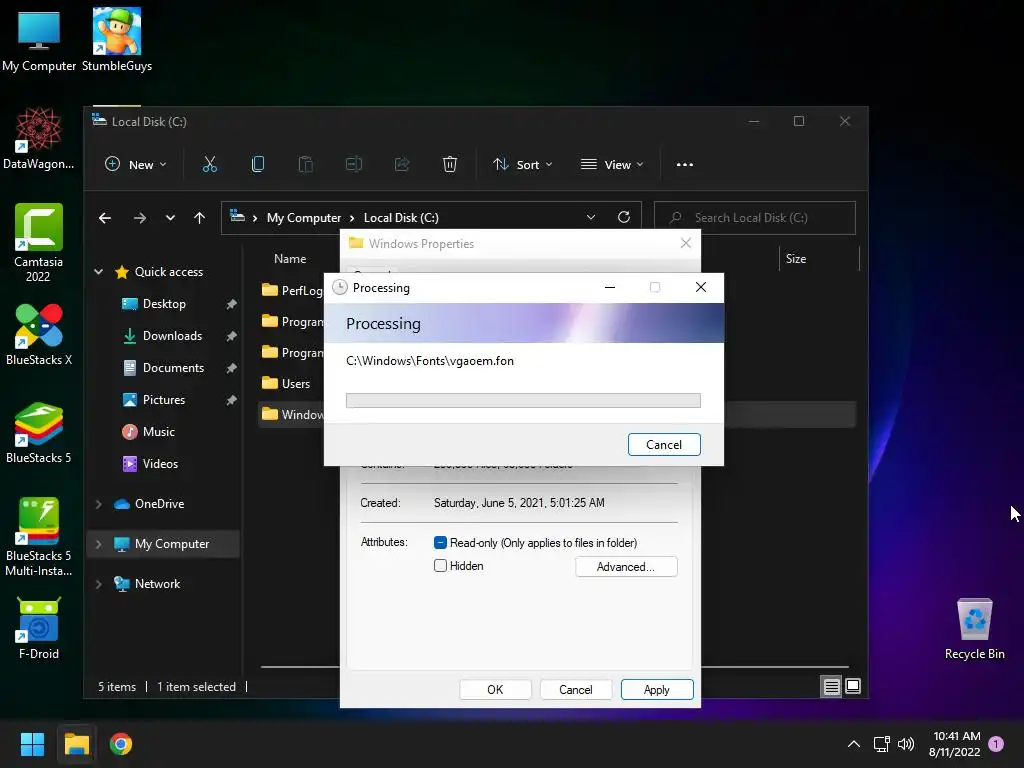Select Documents in Quick access
This screenshot has width=1024, height=768.
(173, 368)
